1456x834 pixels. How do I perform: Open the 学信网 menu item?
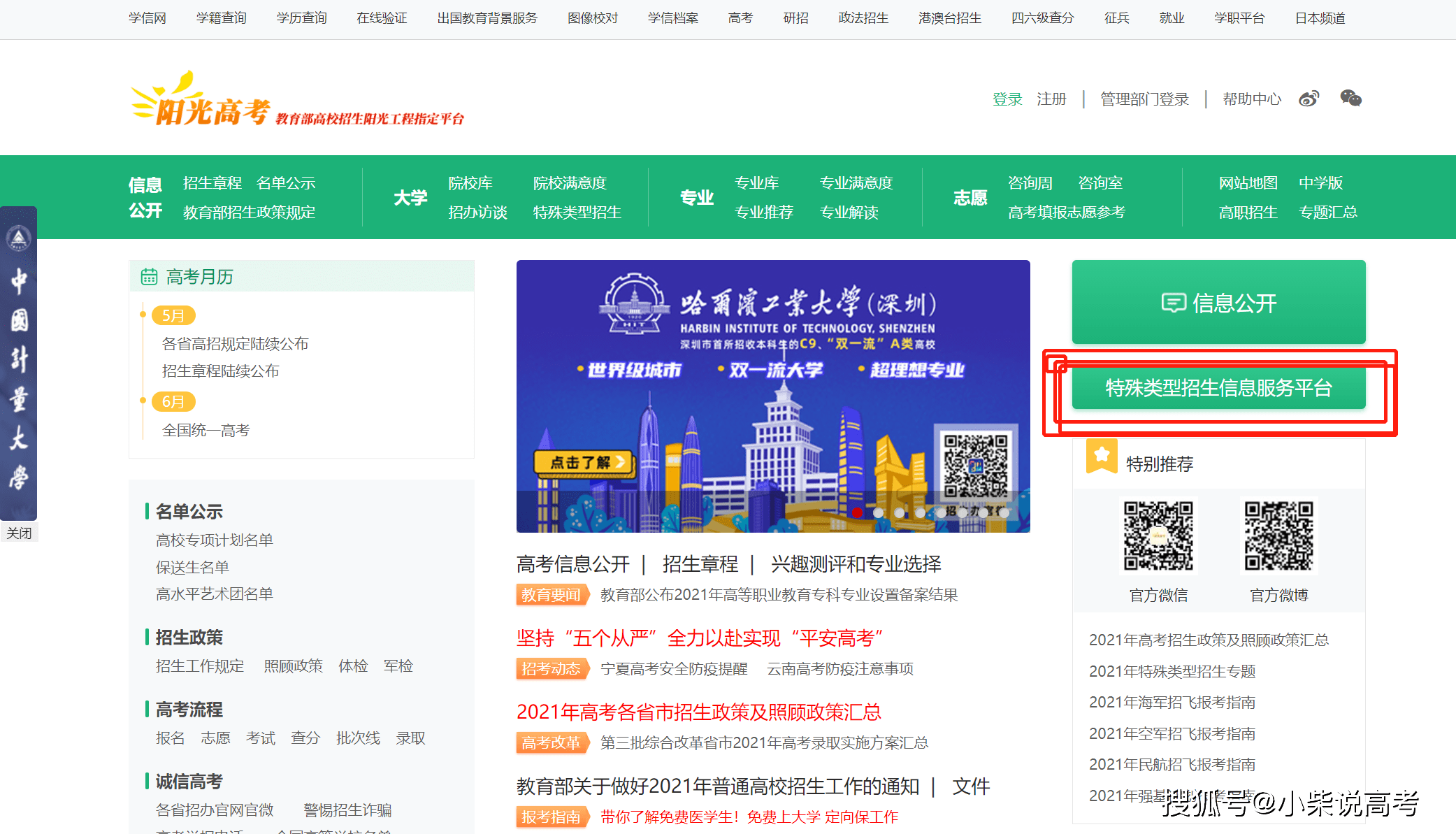point(147,18)
